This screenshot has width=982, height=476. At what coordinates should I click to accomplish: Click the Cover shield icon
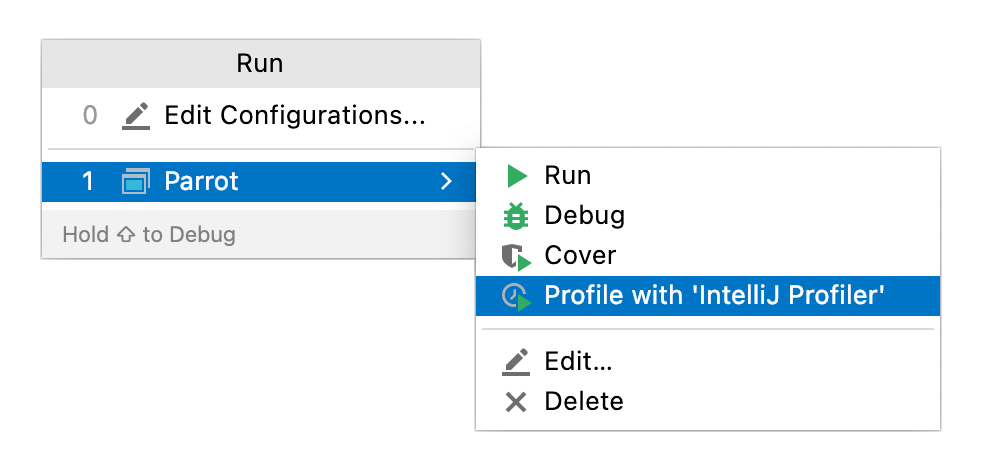click(517, 257)
